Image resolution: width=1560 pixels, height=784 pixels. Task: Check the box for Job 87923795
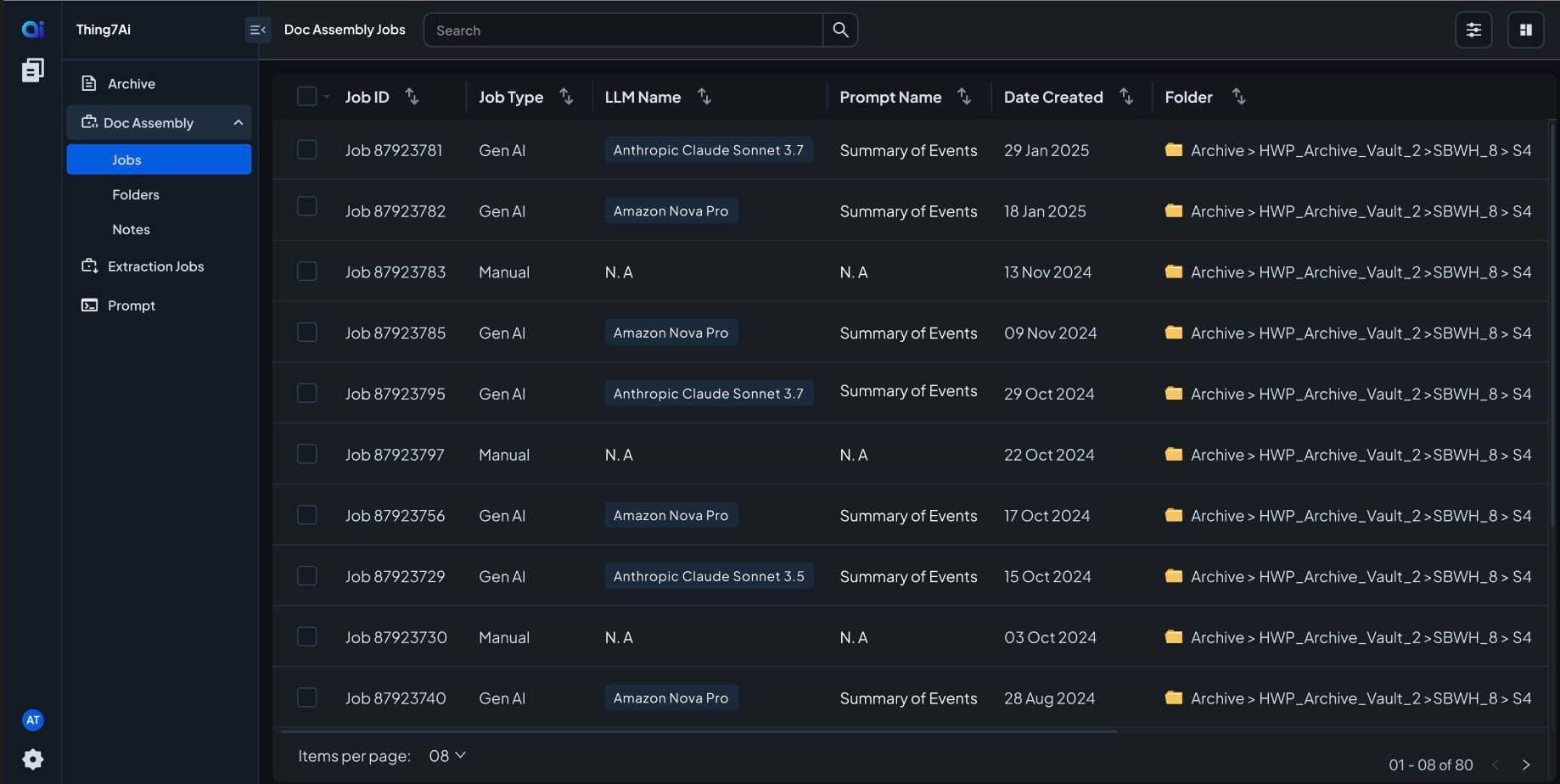306,393
